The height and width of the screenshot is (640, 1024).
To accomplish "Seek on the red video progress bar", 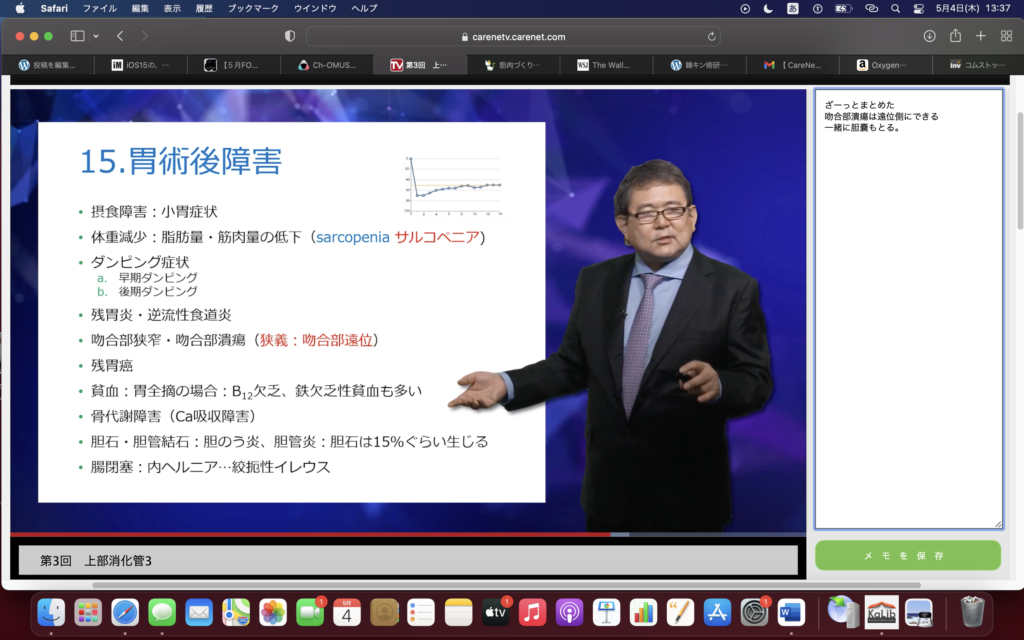I will click(300, 534).
